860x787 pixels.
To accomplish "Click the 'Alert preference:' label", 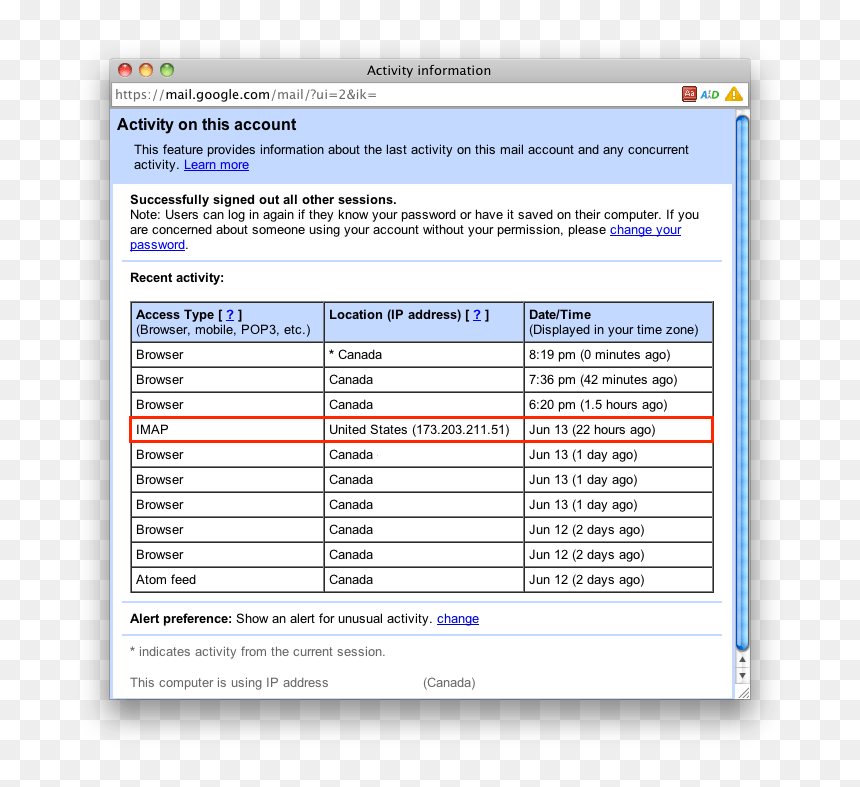I will click(181, 619).
